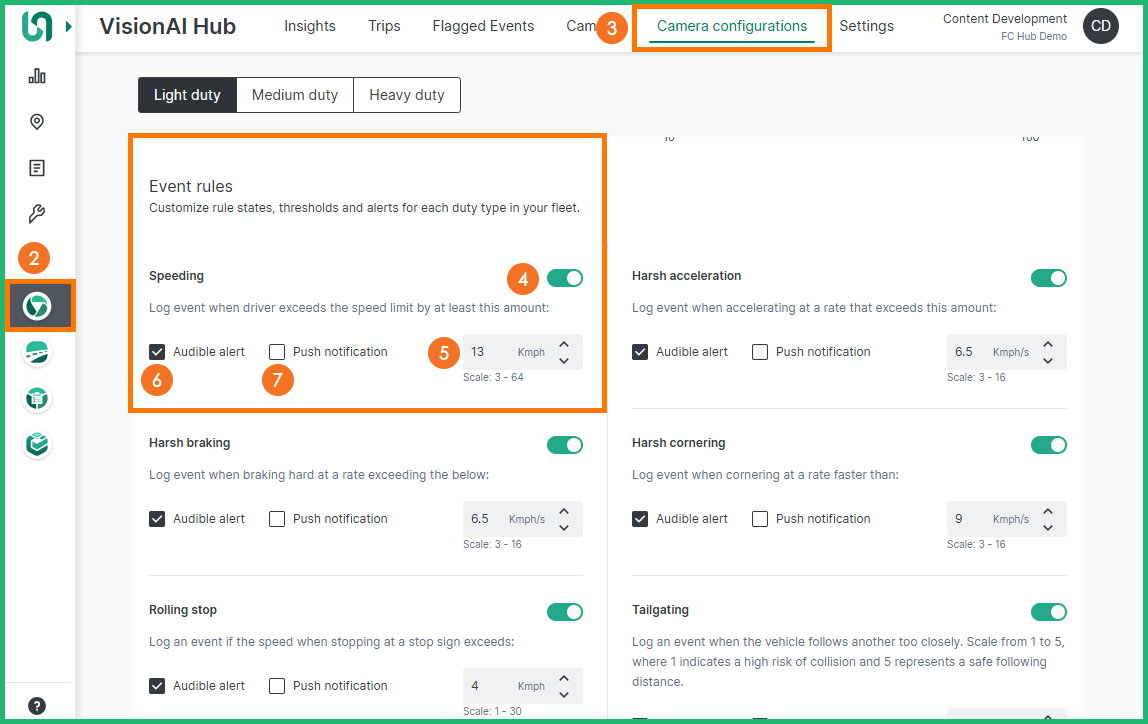1148x724 pixels.
Task: Uncheck Audible alert under Harsh braking
Action: tap(157, 519)
